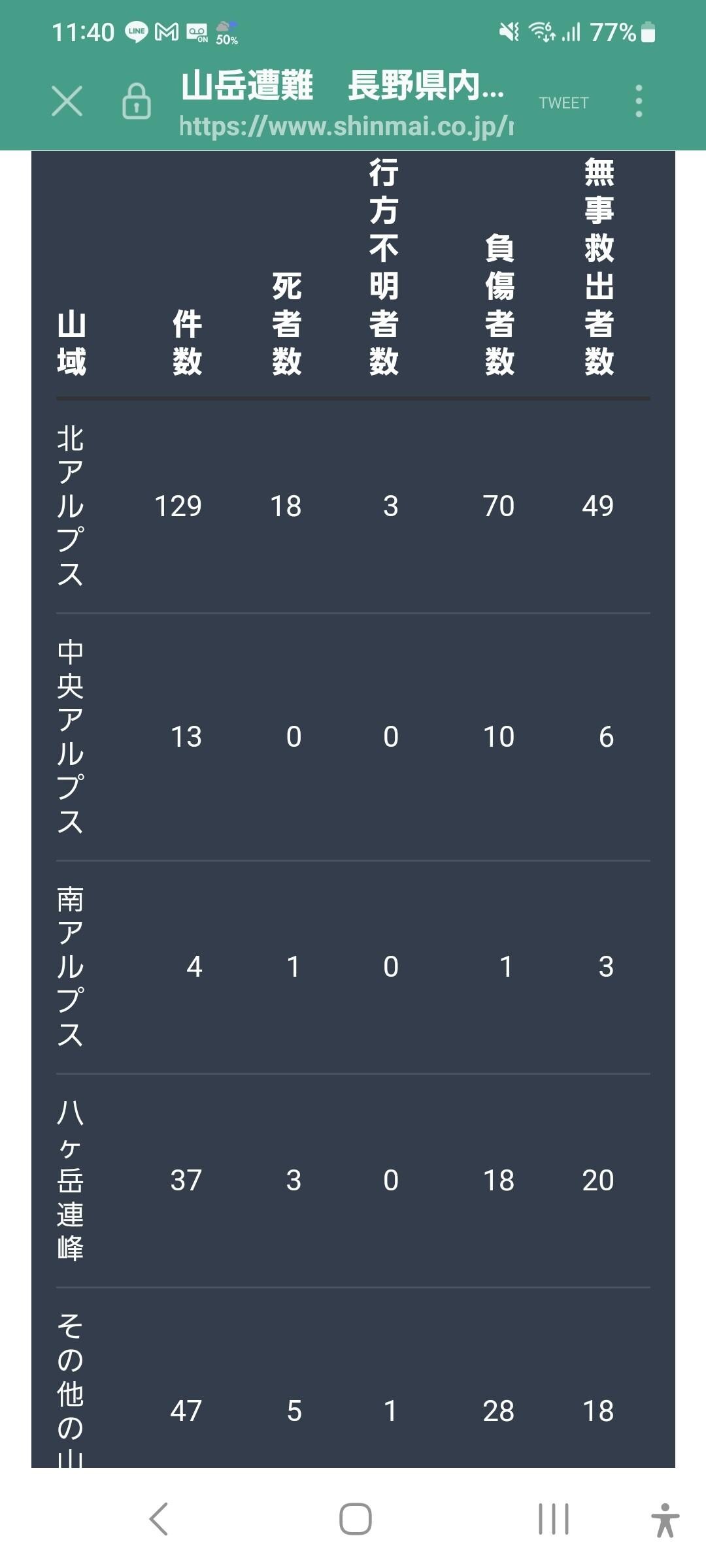Screen dimensions: 706x1568
Task: Tap the 八ヶ岳連峰 row label
Action: point(71,1180)
